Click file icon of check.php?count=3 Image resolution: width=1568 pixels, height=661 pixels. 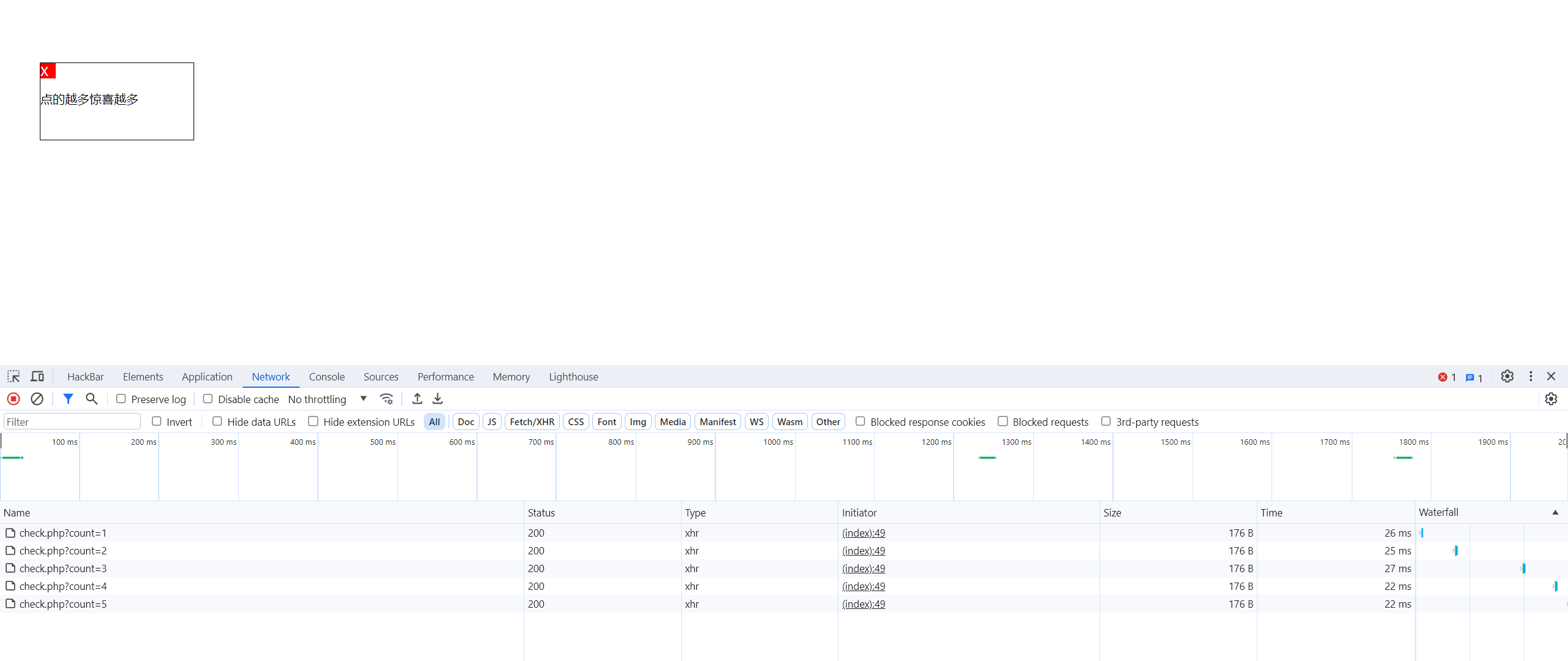pos(10,568)
